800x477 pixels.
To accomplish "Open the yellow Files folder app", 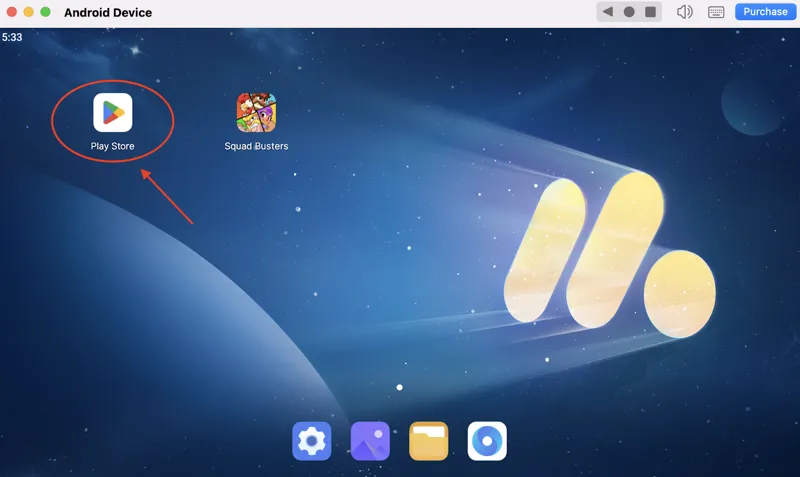I will pos(429,441).
